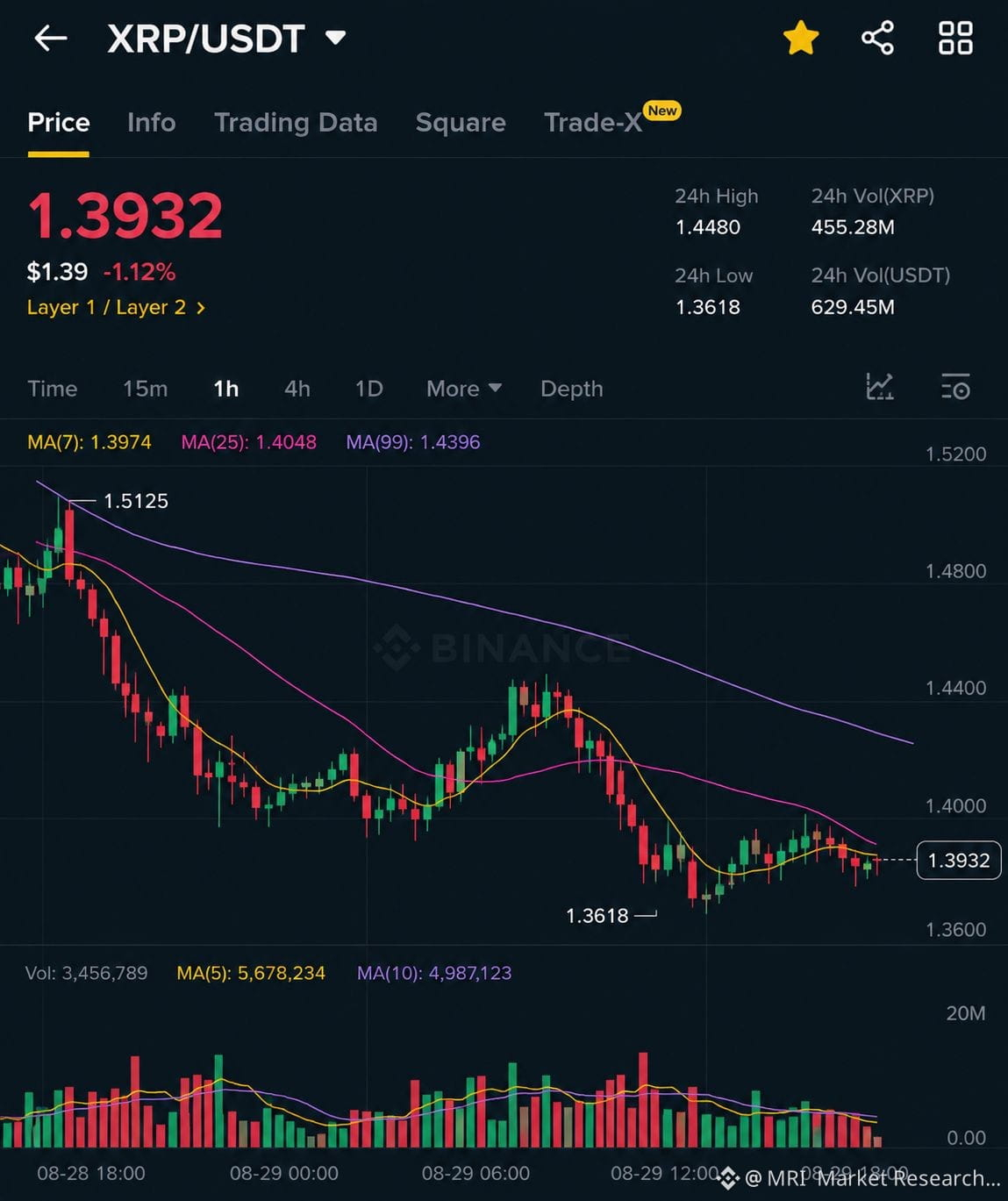Tap the Vol: 3,456,789 label
1008x1201 pixels.
click(86, 973)
